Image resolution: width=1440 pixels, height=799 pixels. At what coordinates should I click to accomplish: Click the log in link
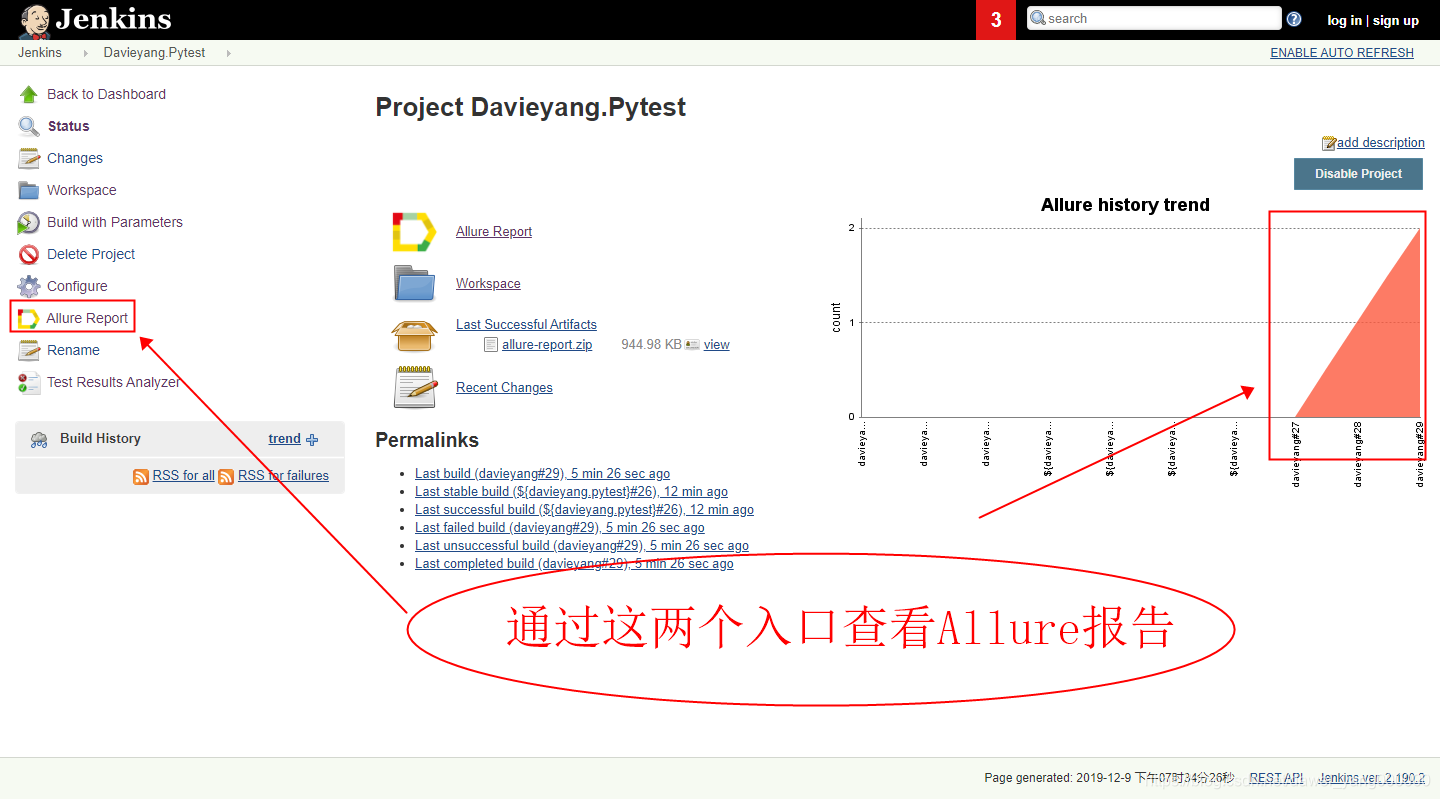pyautogui.click(x=1344, y=20)
